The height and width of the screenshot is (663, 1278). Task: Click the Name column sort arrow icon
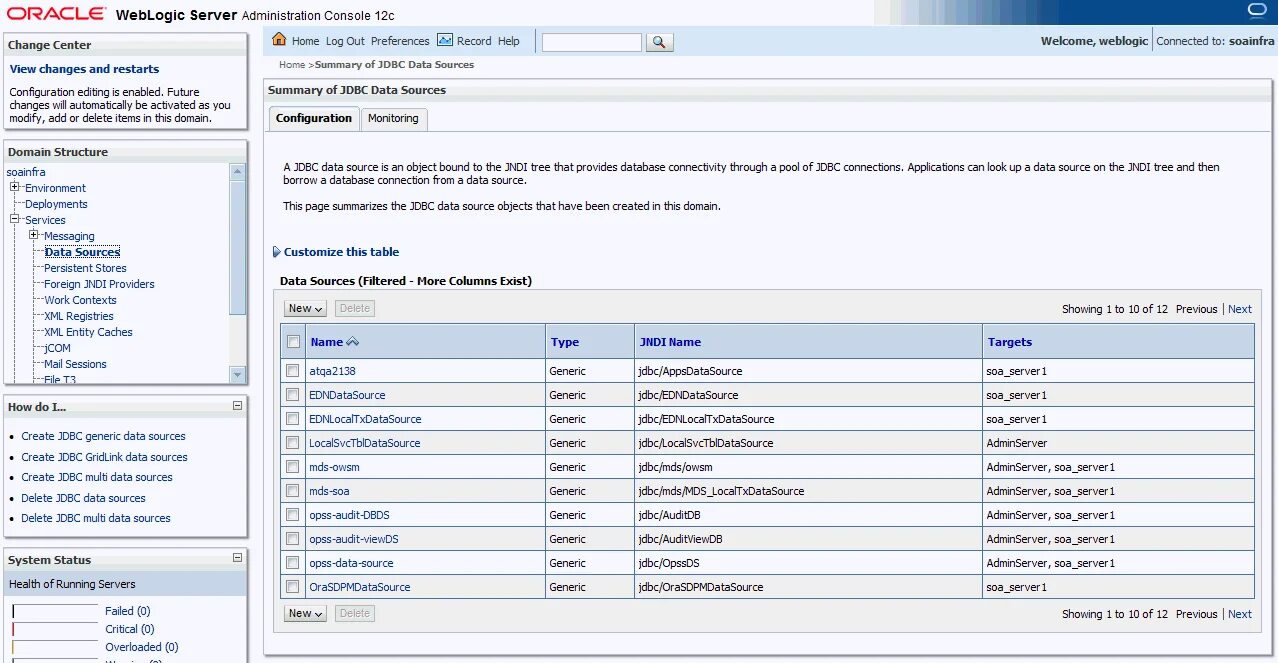(352, 342)
